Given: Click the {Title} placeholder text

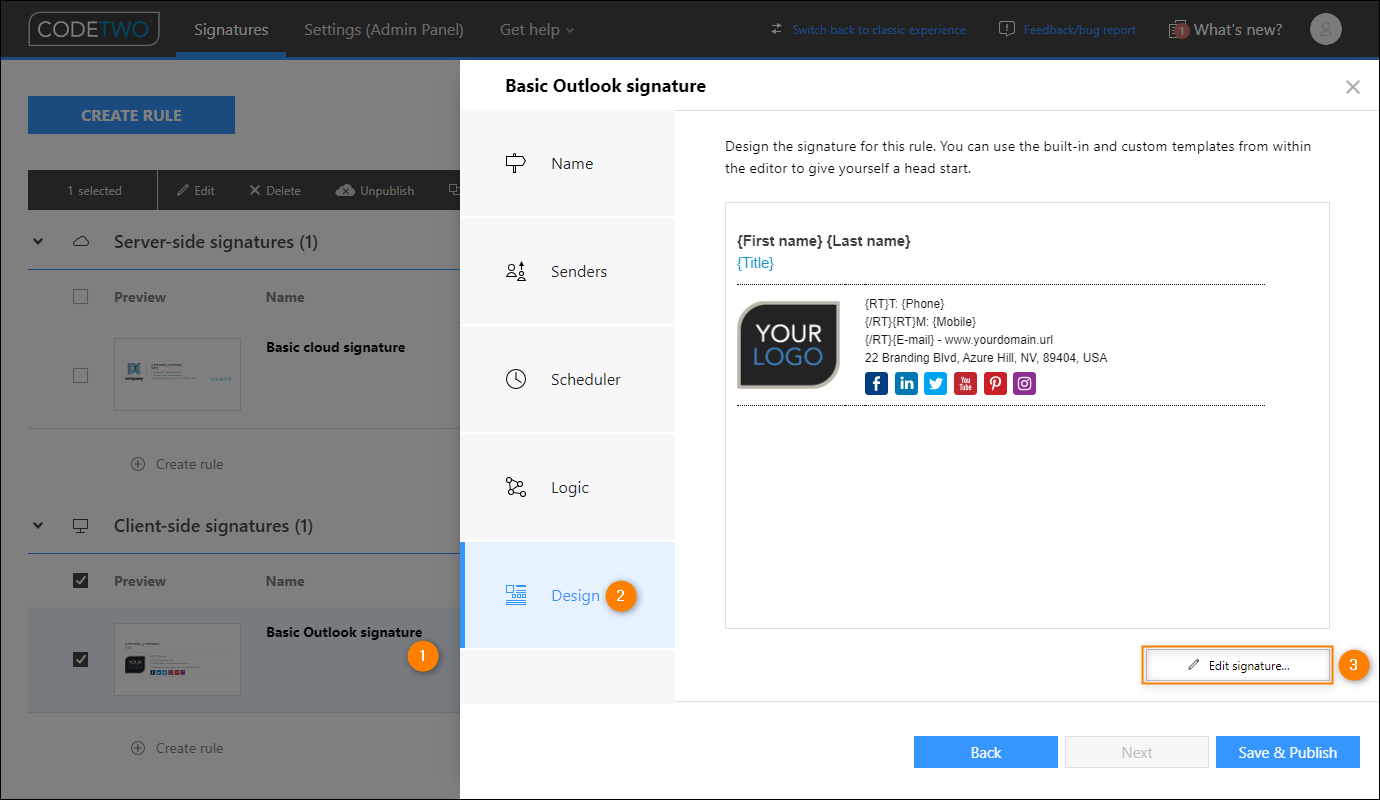Looking at the screenshot, I should click(x=755, y=263).
